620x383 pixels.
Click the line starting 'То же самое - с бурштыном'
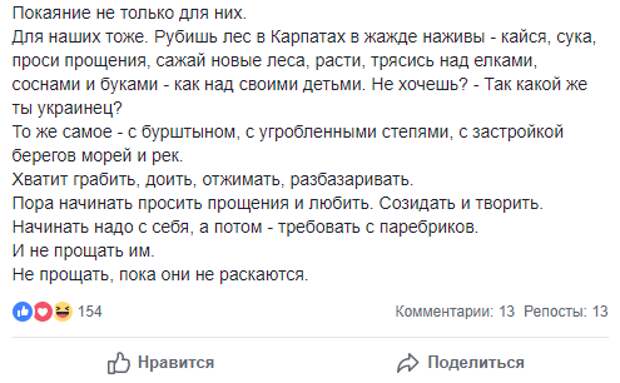pyautogui.click(x=287, y=132)
